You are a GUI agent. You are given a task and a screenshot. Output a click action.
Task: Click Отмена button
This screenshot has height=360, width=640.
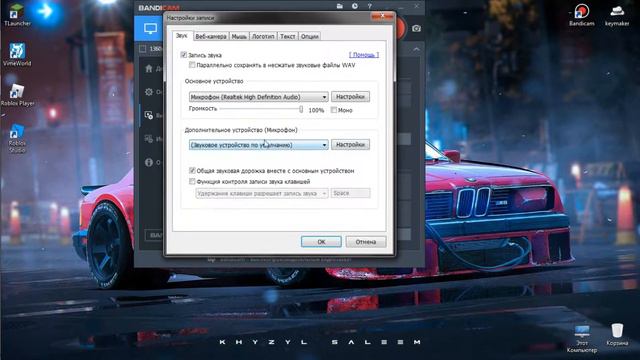[366, 242]
